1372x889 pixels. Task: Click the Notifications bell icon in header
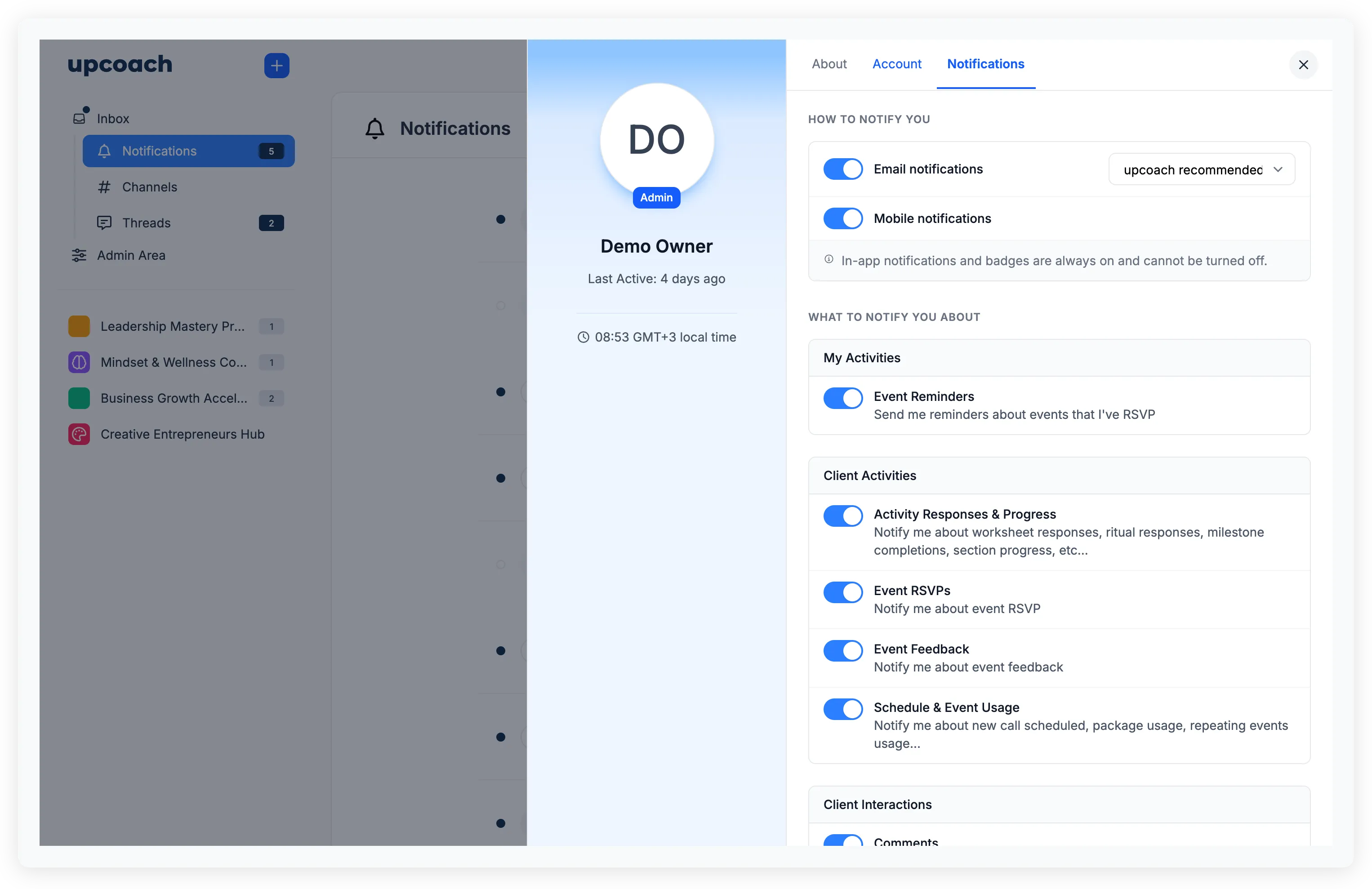pyautogui.click(x=375, y=128)
